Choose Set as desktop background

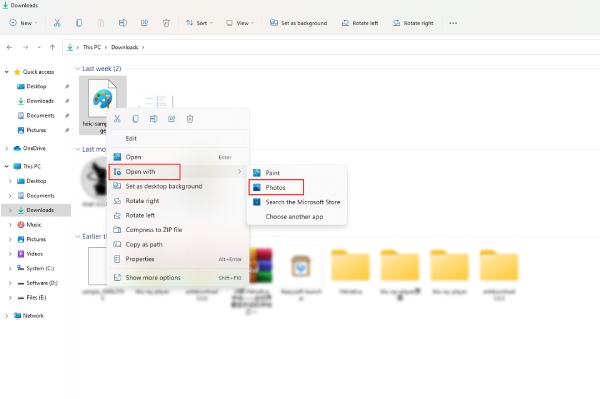point(178,186)
